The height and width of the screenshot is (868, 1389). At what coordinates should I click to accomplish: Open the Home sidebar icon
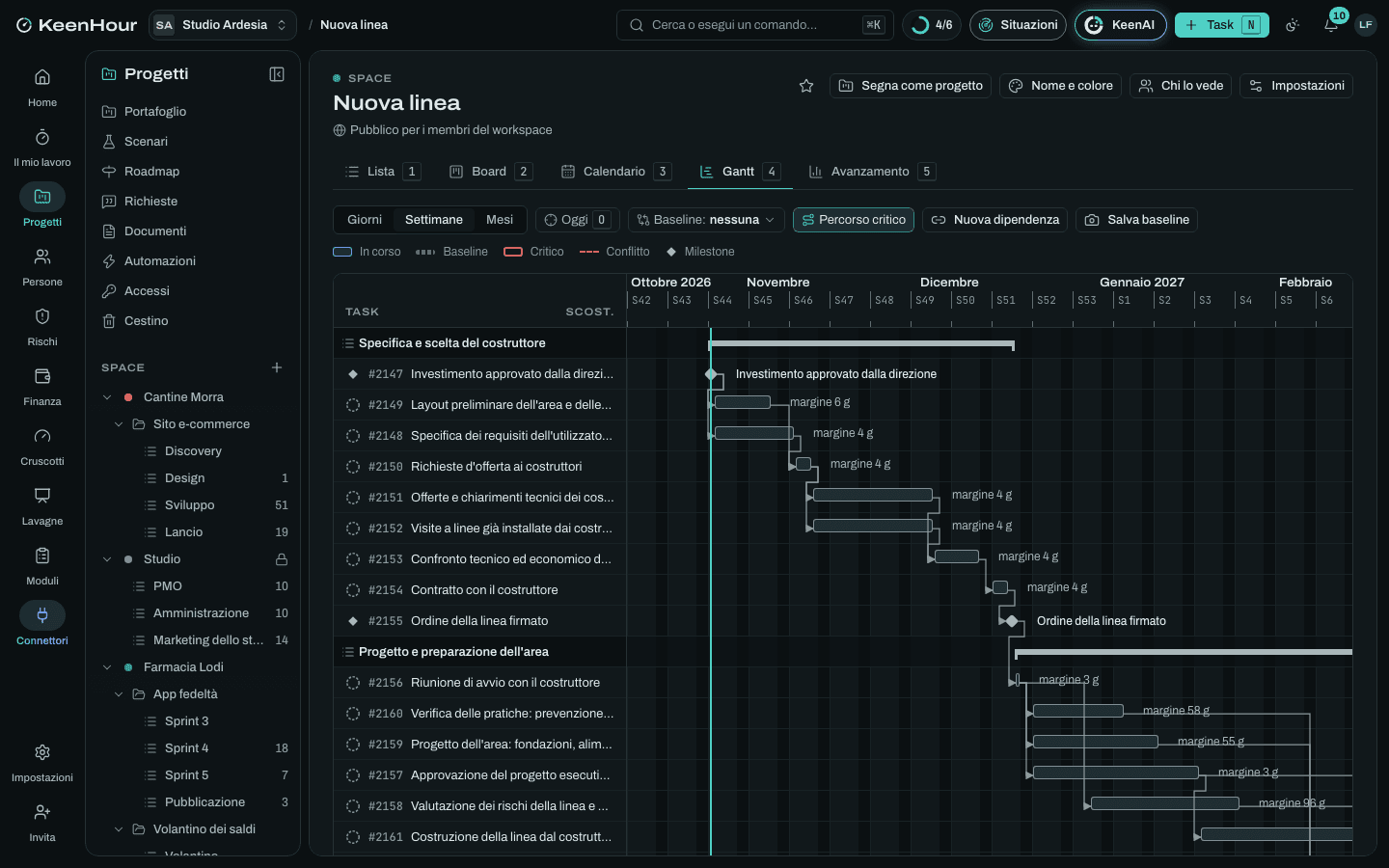tap(42, 77)
